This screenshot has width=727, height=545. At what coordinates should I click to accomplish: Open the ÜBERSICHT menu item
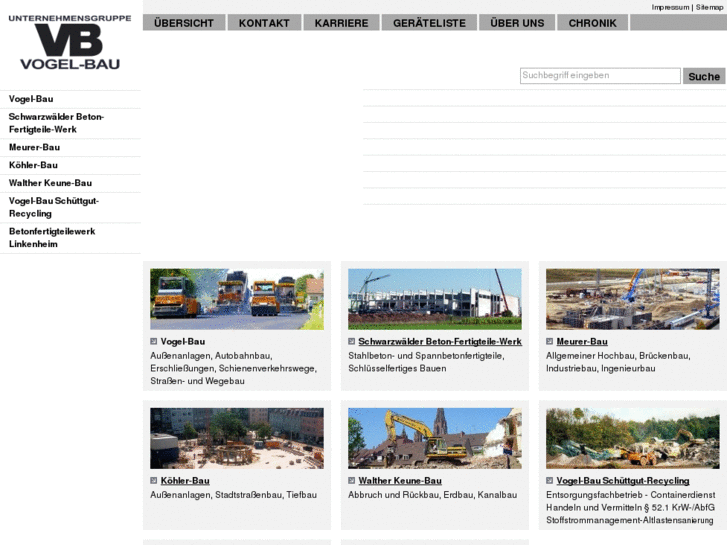[x=184, y=23]
